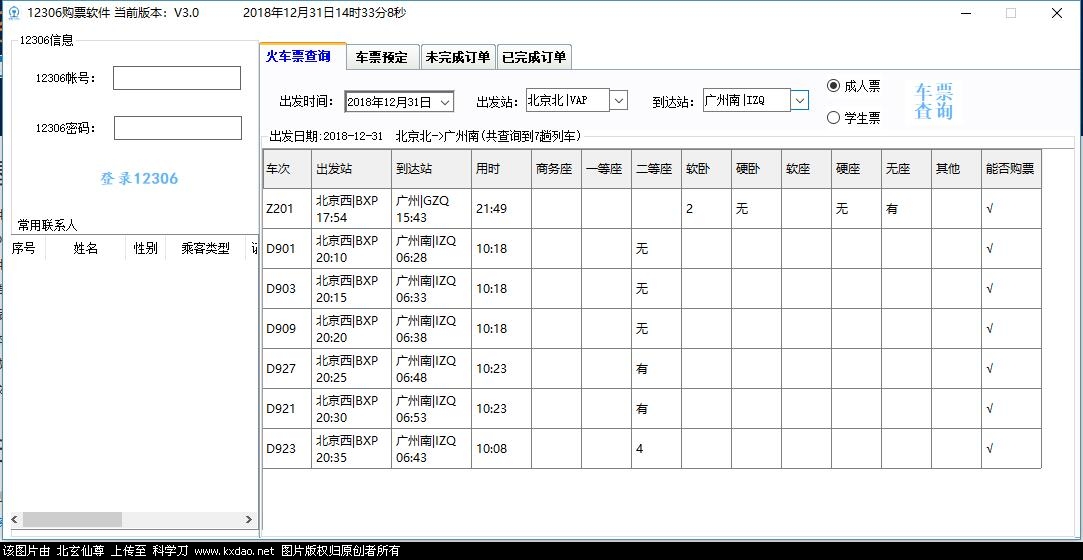Click the 无座 column header
Viewport: 1083px width, 560px height.
click(906, 168)
